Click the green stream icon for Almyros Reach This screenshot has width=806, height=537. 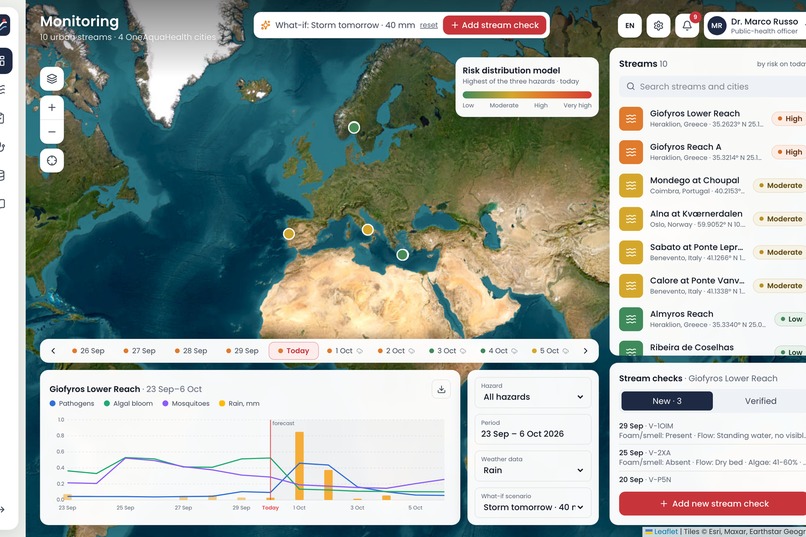pyautogui.click(x=631, y=319)
